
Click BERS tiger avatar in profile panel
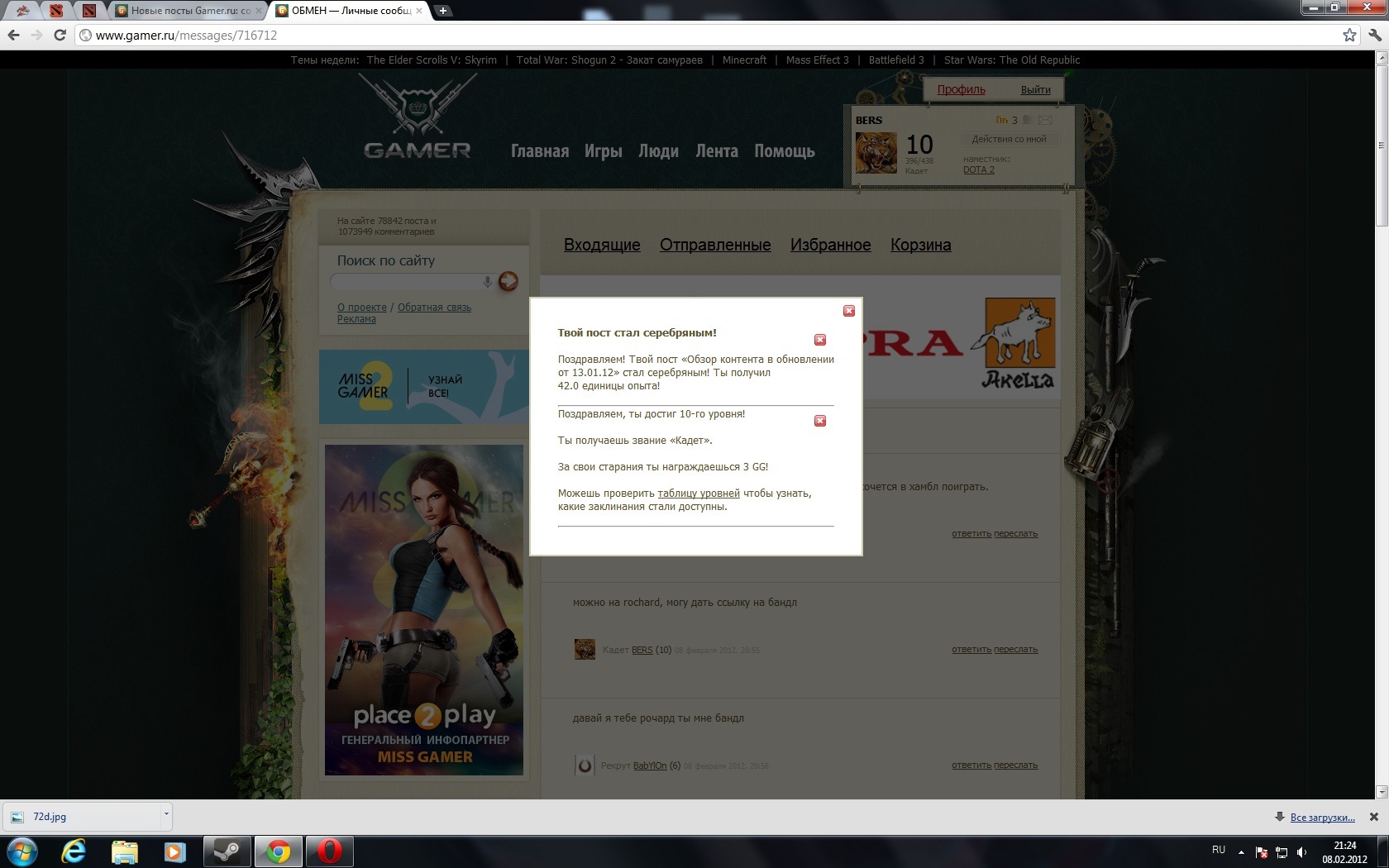point(876,153)
